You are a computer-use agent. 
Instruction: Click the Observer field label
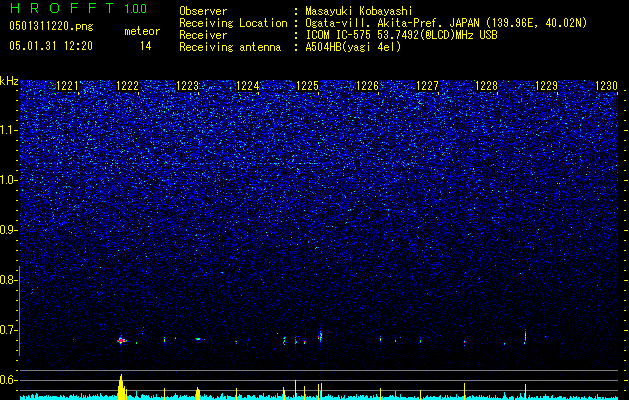(203, 11)
